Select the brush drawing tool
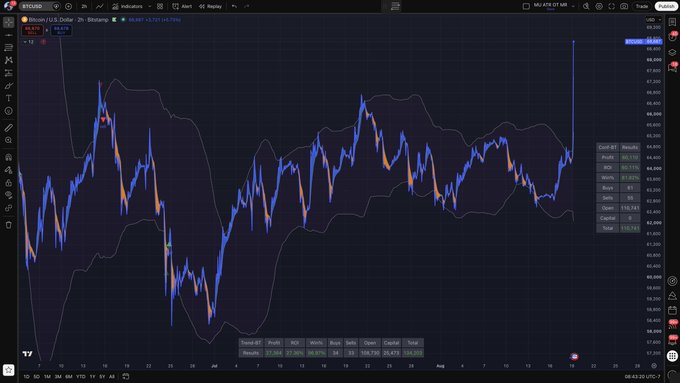 coord(9,85)
